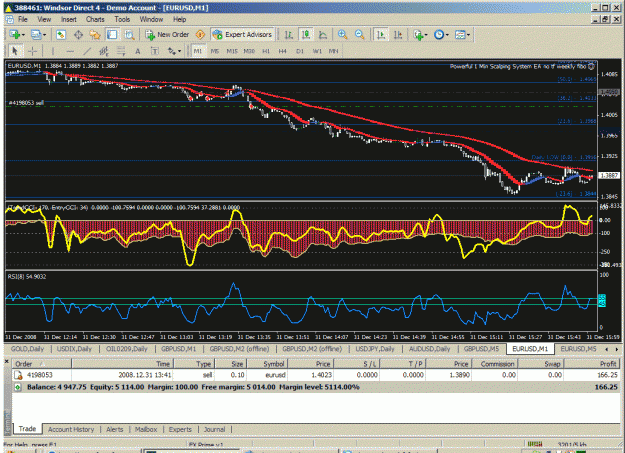Select the Text tool A
625x453 pixels.
click(x=138, y=51)
